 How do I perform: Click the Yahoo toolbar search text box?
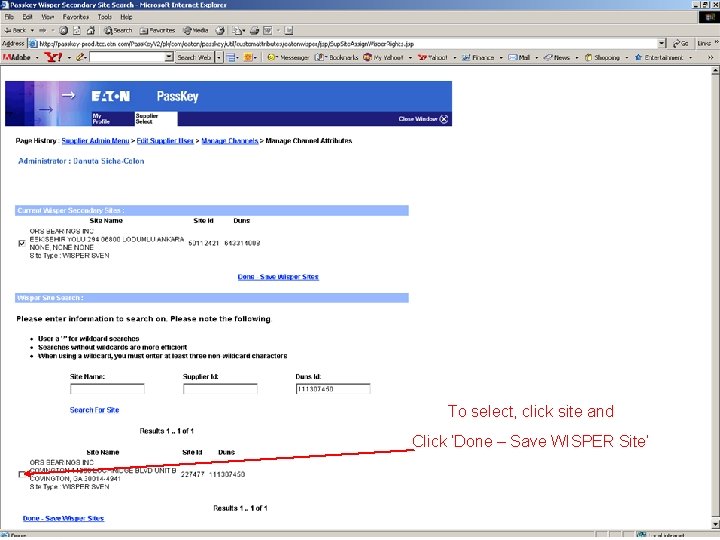(127, 57)
